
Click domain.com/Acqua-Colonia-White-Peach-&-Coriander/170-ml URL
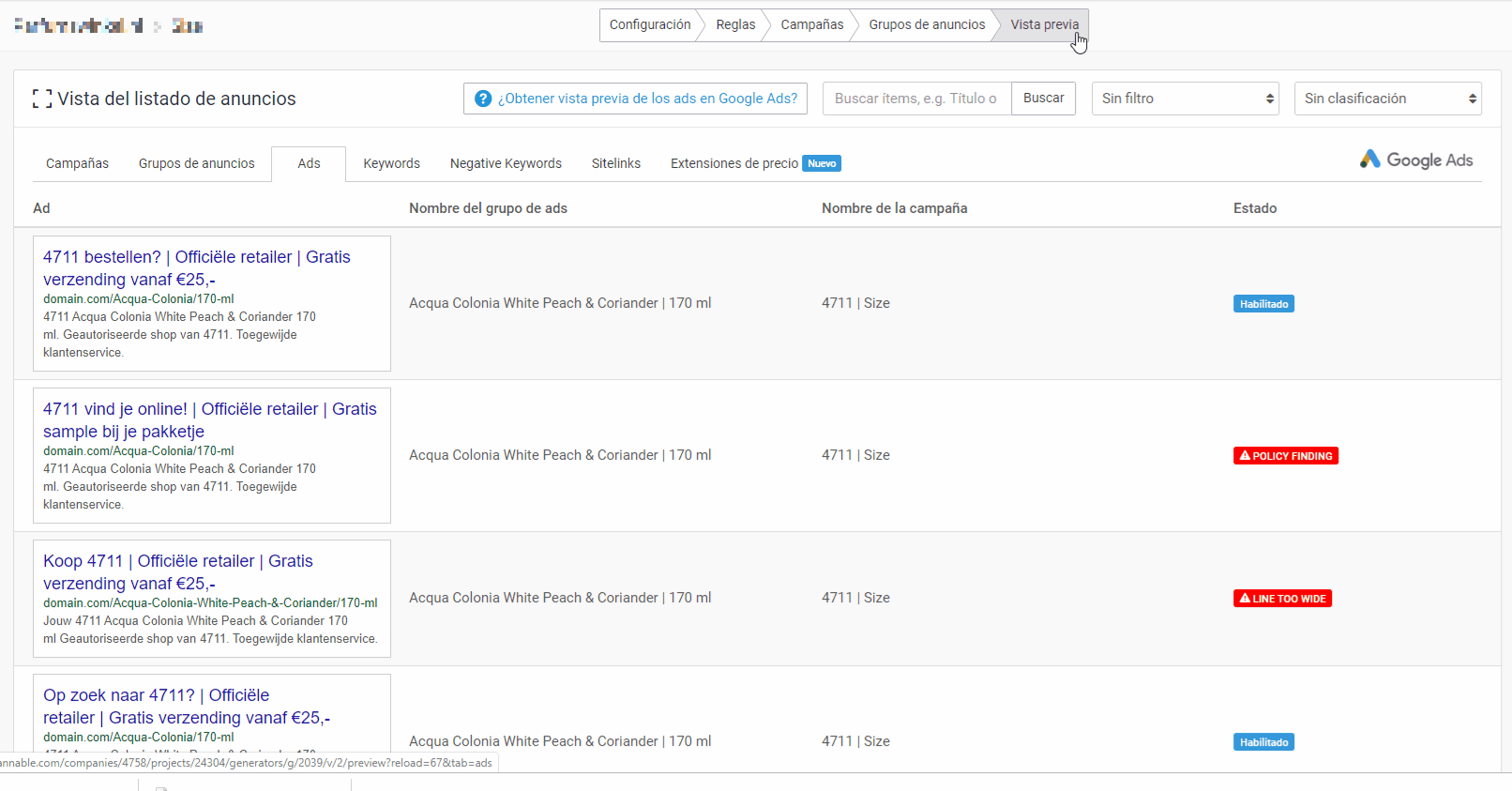click(x=210, y=603)
